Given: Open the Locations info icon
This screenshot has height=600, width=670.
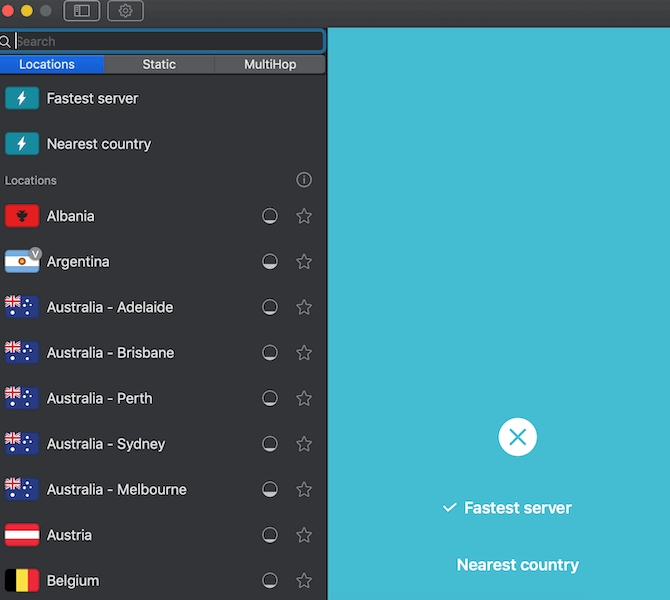Looking at the screenshot, I should [x=304, y=180].
